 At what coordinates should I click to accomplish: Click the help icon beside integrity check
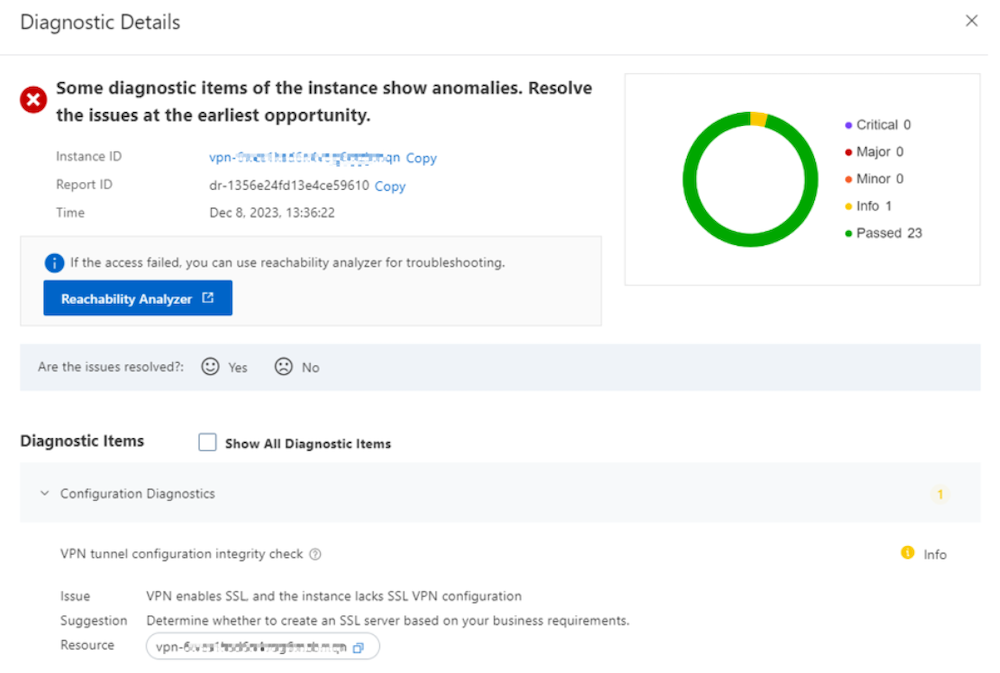click(315, 554)
